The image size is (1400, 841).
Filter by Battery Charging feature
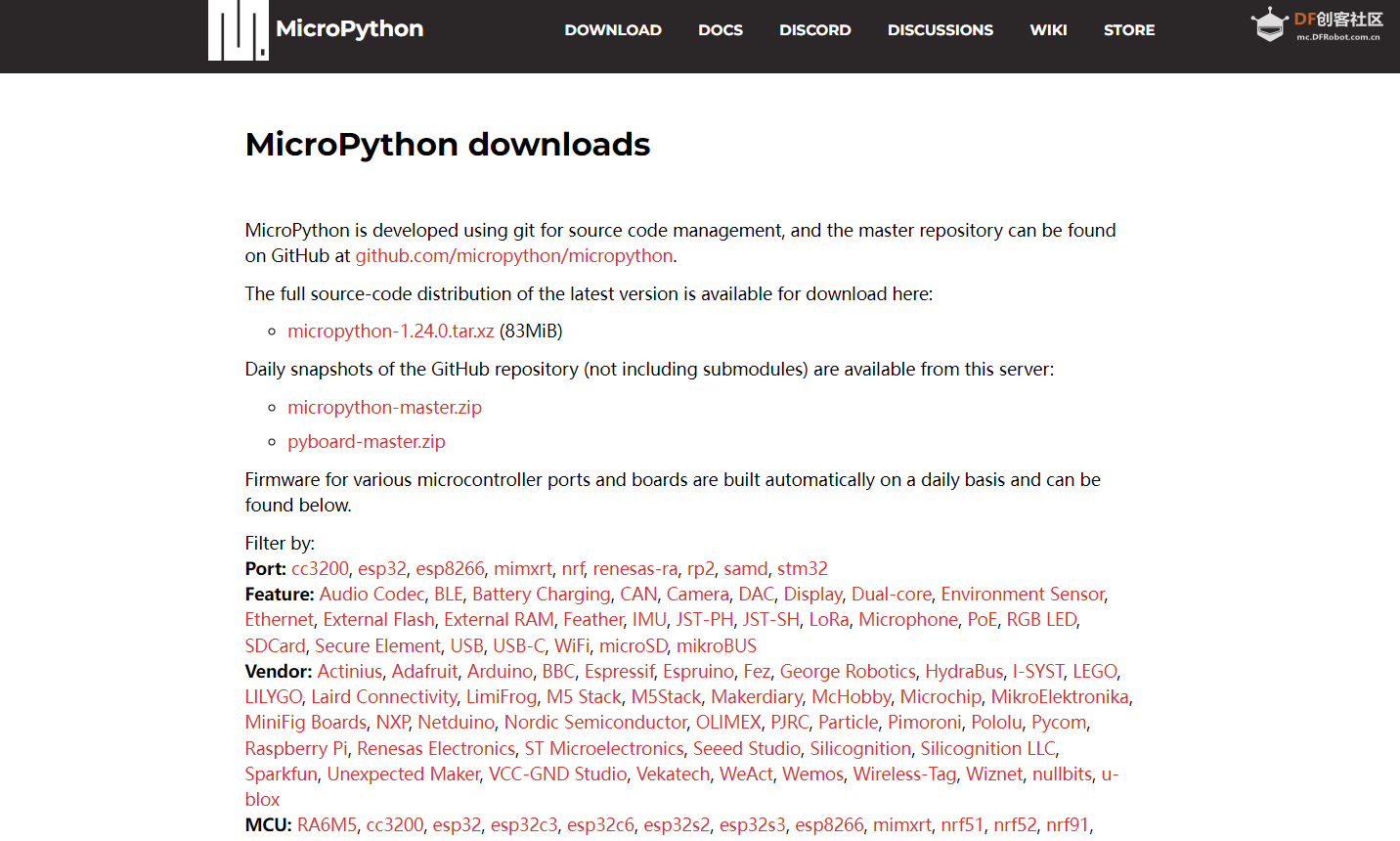[542, 595]
